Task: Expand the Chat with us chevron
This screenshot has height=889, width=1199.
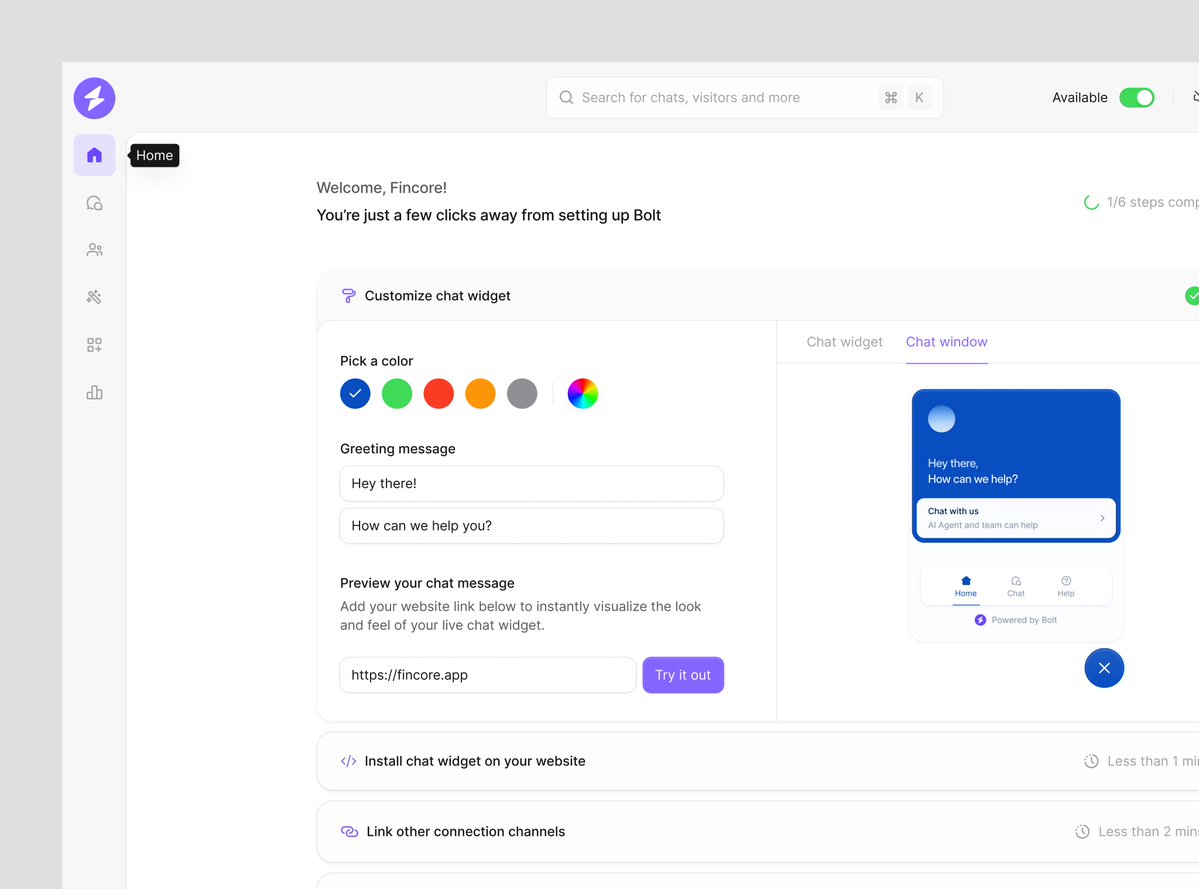Action: (x=1102, y=518)
